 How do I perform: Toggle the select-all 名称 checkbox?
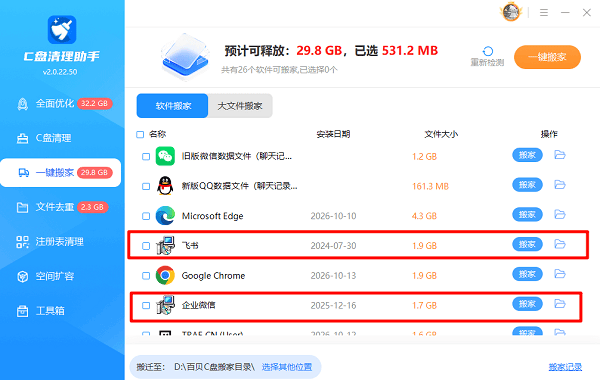pyautogui.click(x=140, y=134)
